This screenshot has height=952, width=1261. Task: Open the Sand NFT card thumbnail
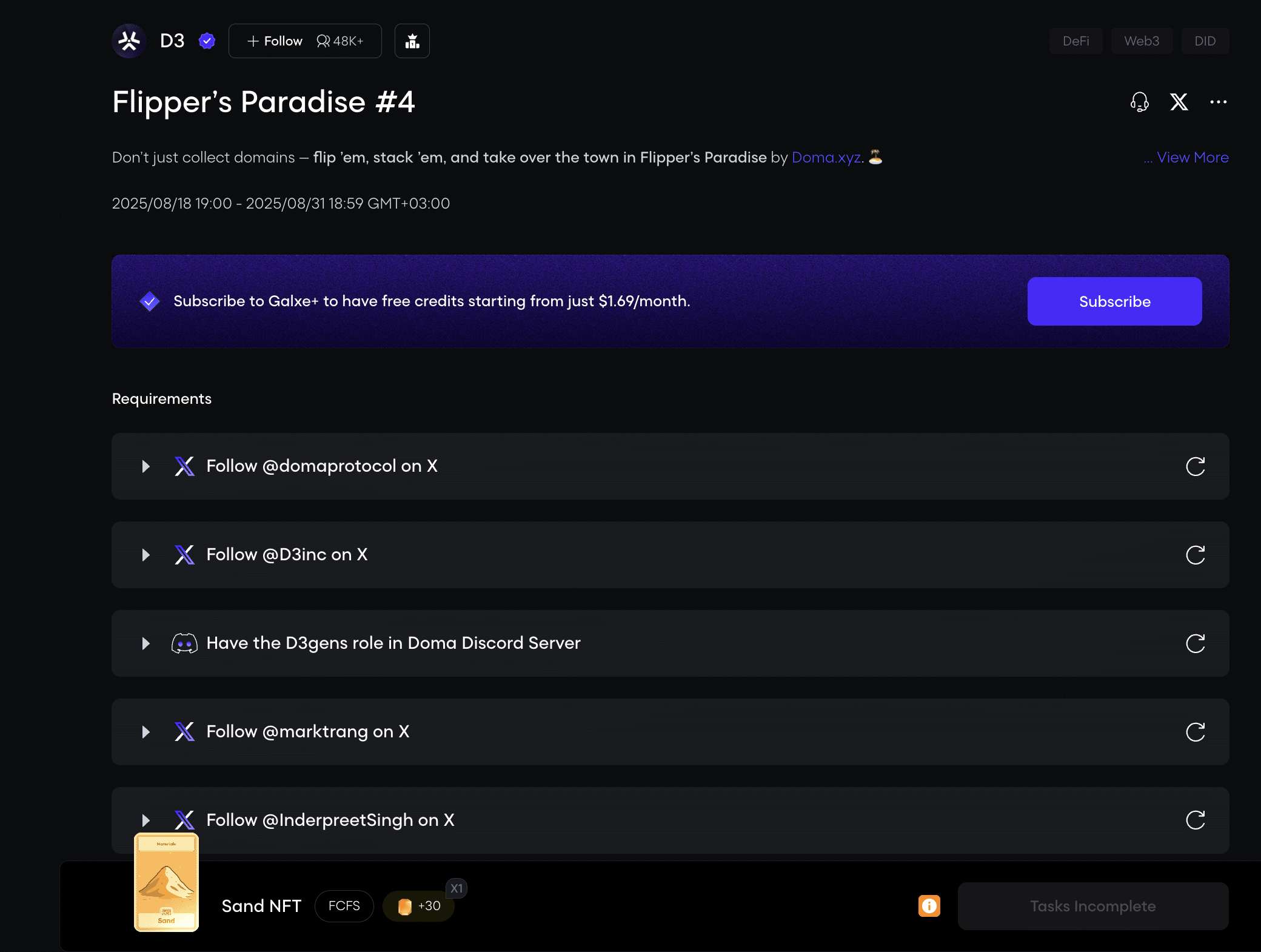coord(166,882)
